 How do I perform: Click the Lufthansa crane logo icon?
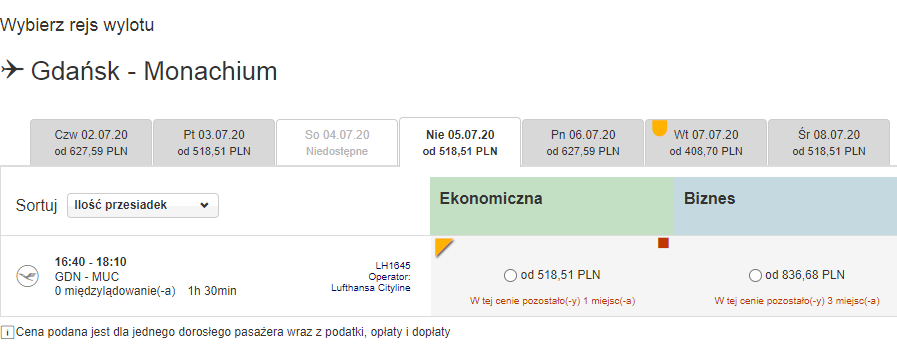[x=26, y=276]
